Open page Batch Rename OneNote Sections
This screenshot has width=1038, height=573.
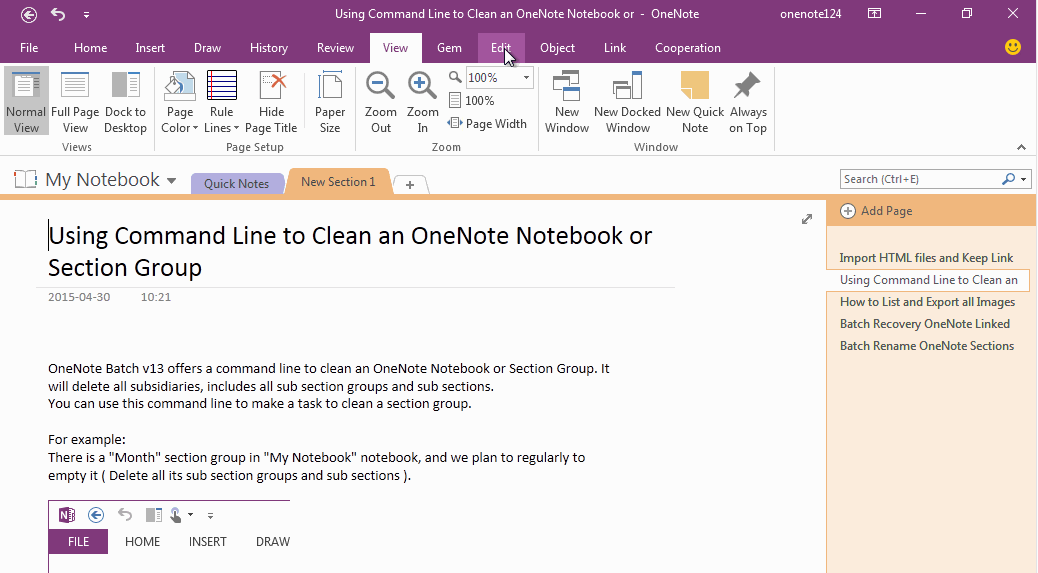(927, 345)
